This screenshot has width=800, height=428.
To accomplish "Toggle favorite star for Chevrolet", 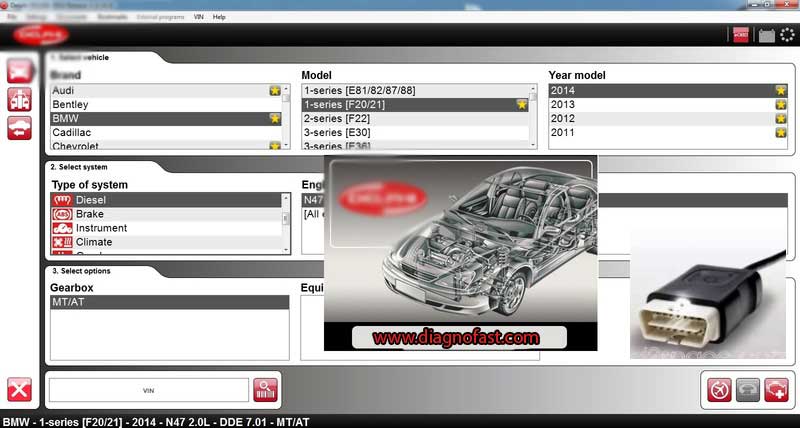I will point(275,146).
